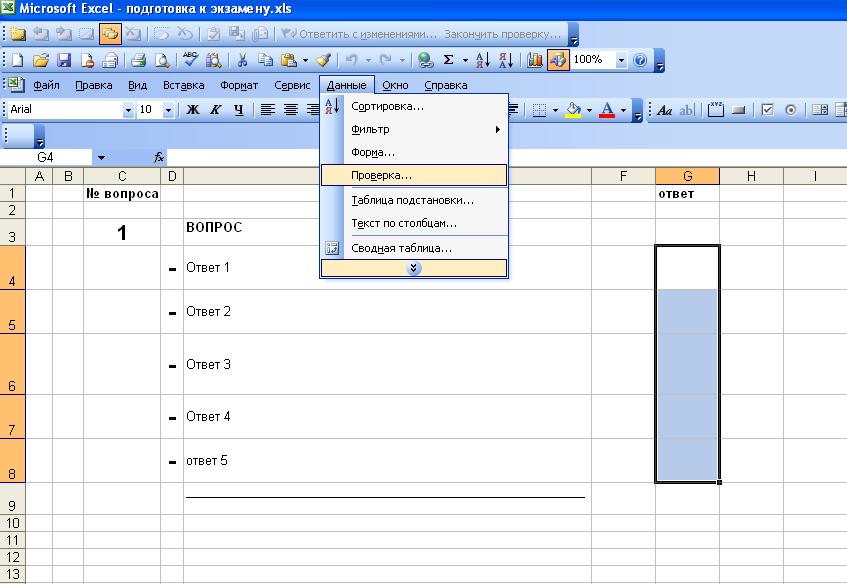Open the Print Preview tool
The image size is (847, 584).
tap(162, 60)
